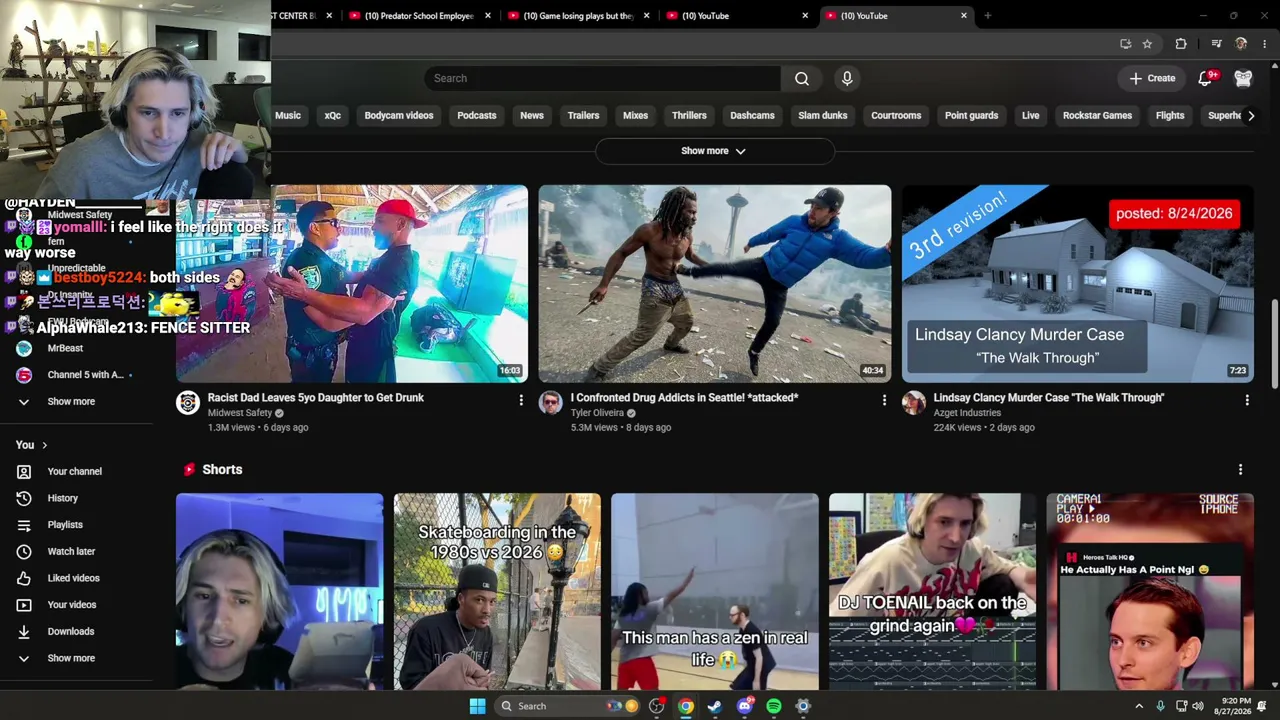This screenshot has height=720, width=1280.
Task: Open the Chrome three-dot menu
Action: click(x=1265, y=44)
